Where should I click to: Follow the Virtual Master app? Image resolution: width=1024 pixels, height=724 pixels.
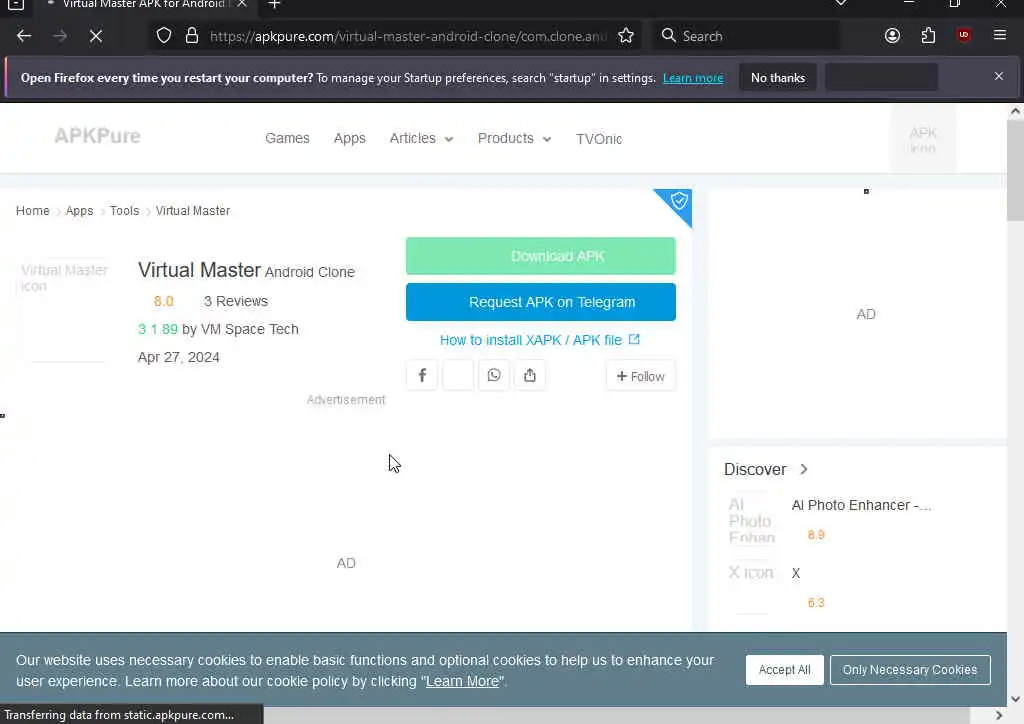pyautogui.click(x=641, y=376)
